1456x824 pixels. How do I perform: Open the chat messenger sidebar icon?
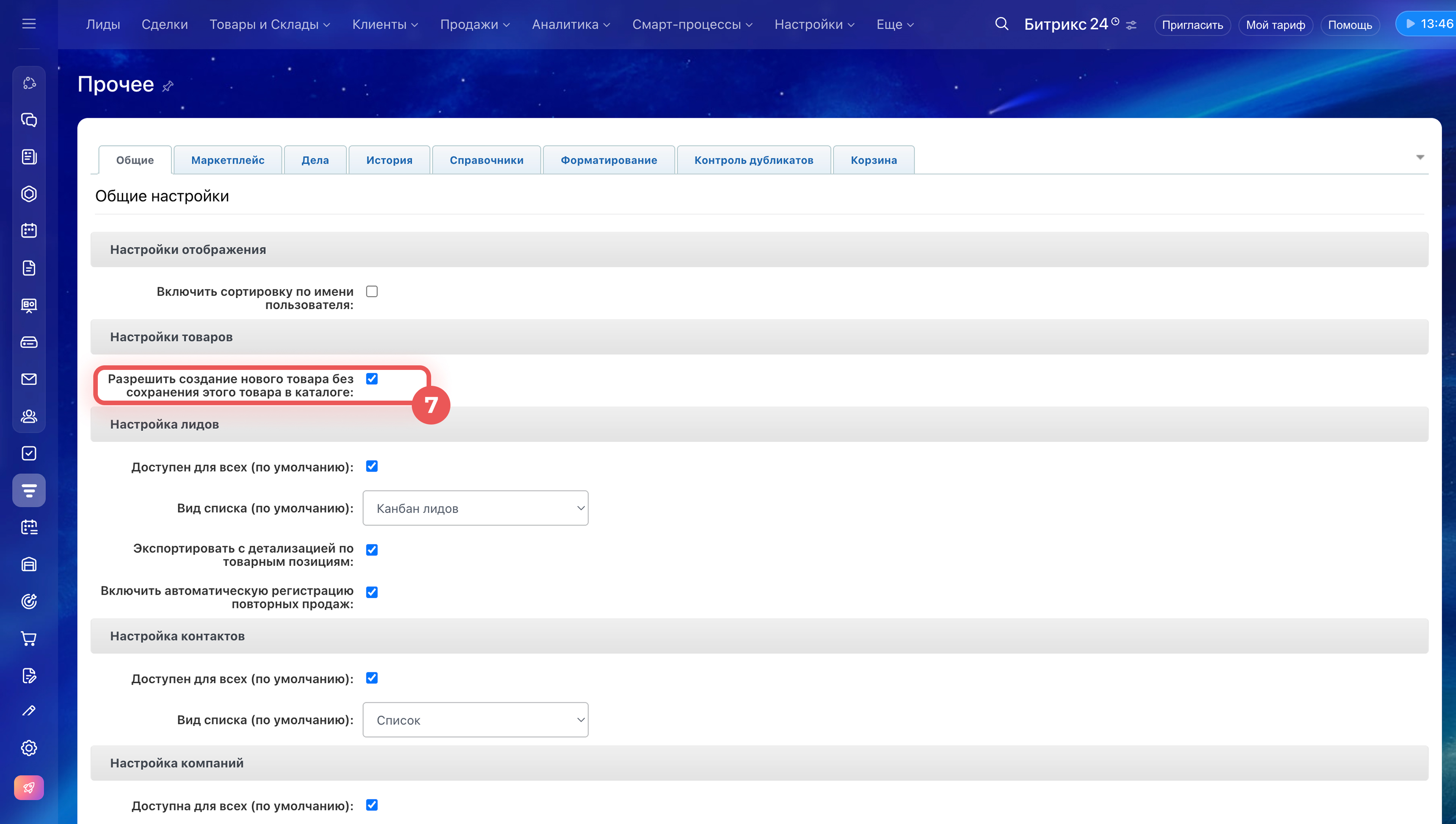[x=29, y=120]
